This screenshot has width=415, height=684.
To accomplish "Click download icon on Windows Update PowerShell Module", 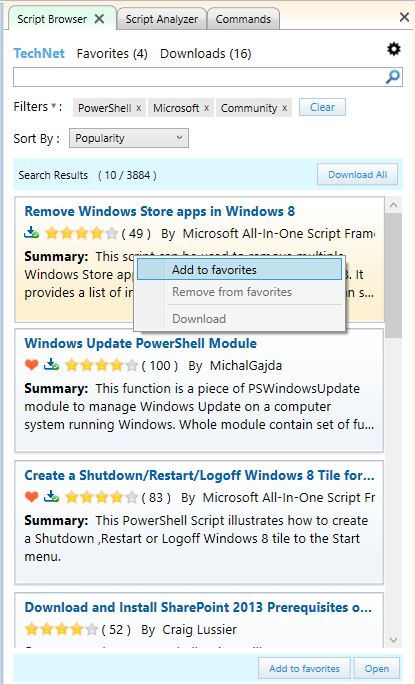I will [51, 364].
